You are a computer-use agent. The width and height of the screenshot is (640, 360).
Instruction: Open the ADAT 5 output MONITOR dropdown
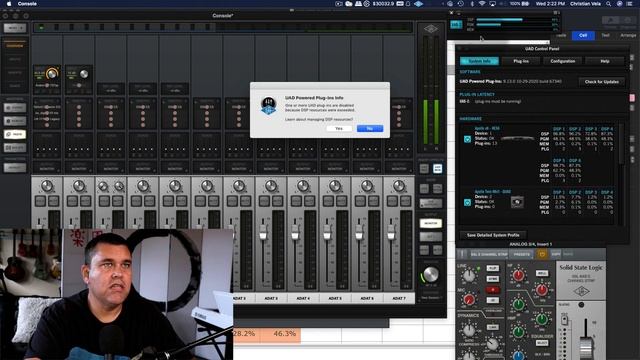tap(335, 168)
